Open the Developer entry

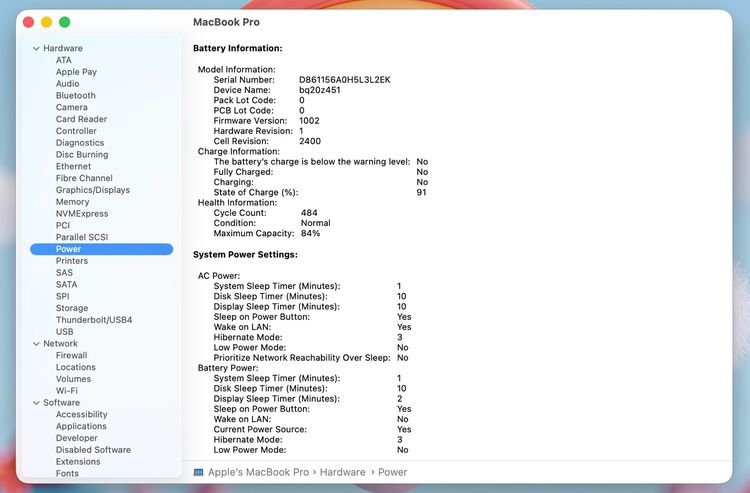click(x=77, y=438)
